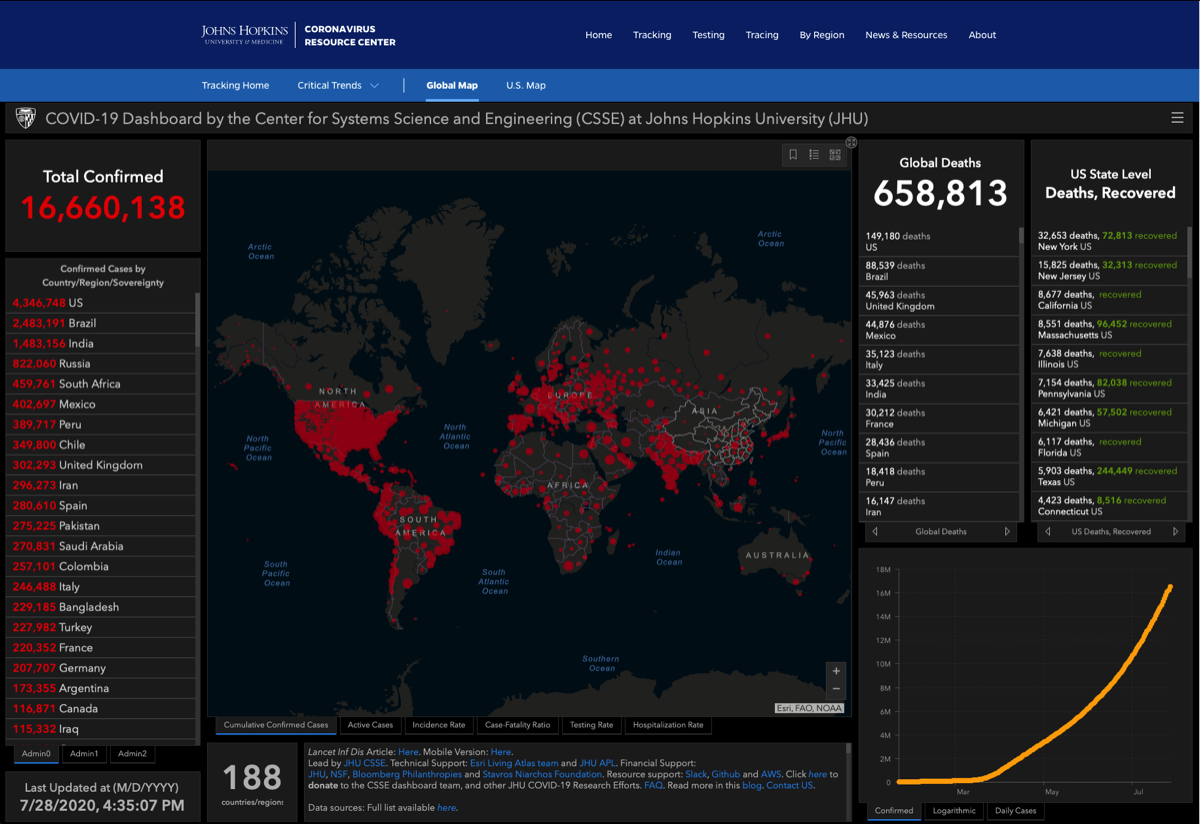Open the About menu item

click(x=982, y=35)
